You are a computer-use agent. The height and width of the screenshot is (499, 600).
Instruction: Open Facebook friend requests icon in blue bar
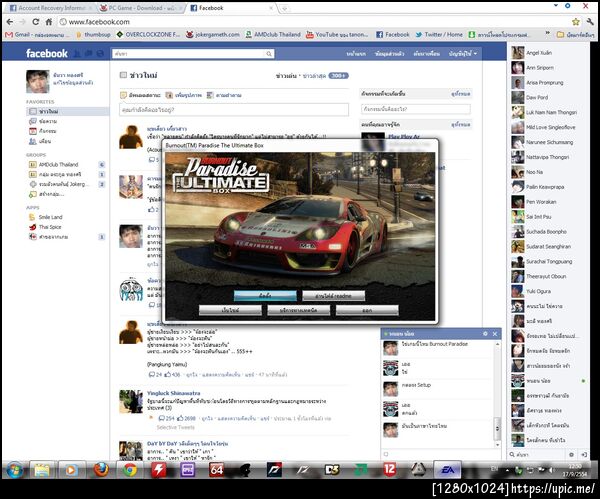(x=77, y=54)
